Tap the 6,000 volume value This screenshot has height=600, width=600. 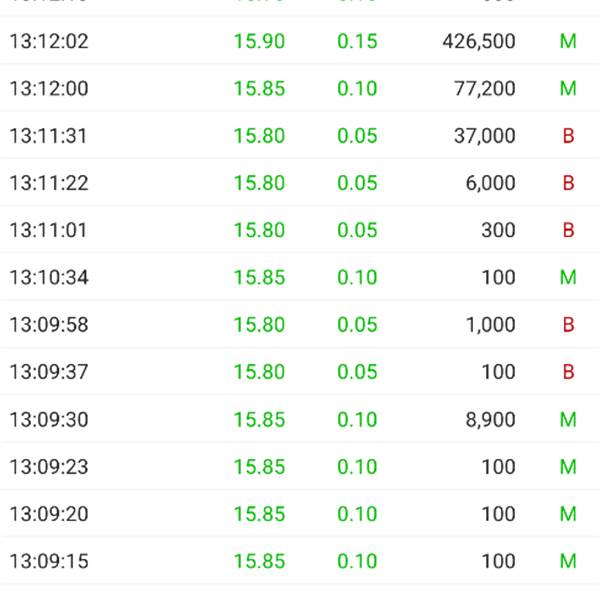tap(490, 183)
